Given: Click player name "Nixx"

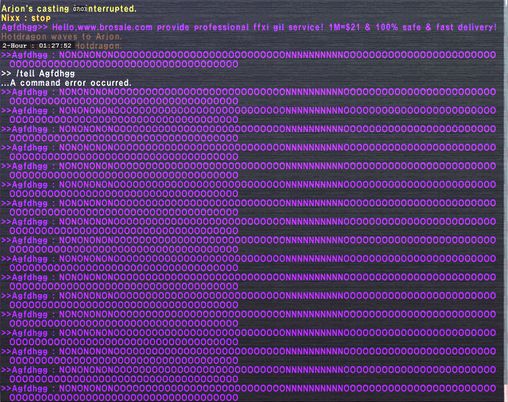Looking at the screenshot, I should click(11, 18).
